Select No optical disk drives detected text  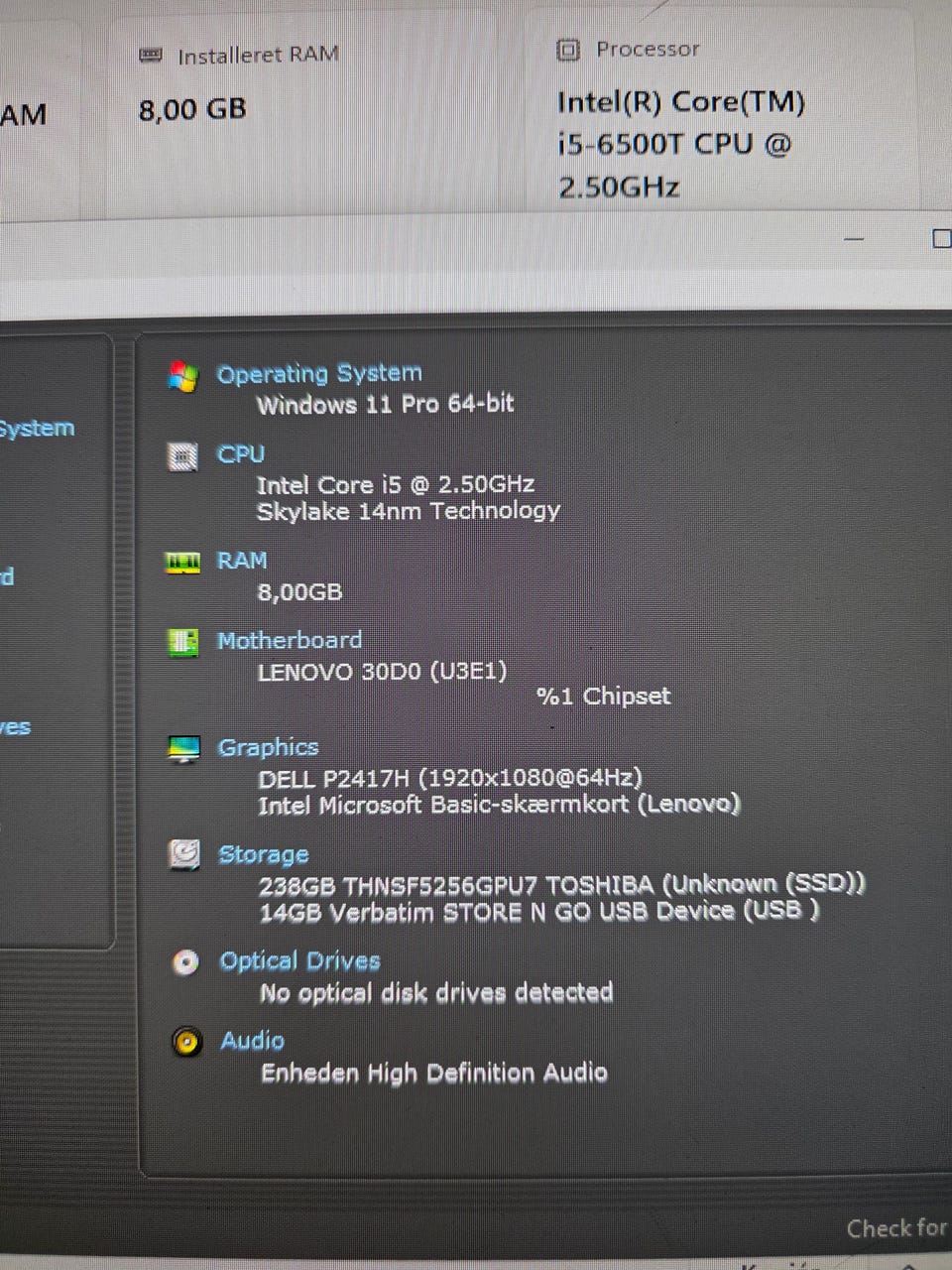(436, 992)
